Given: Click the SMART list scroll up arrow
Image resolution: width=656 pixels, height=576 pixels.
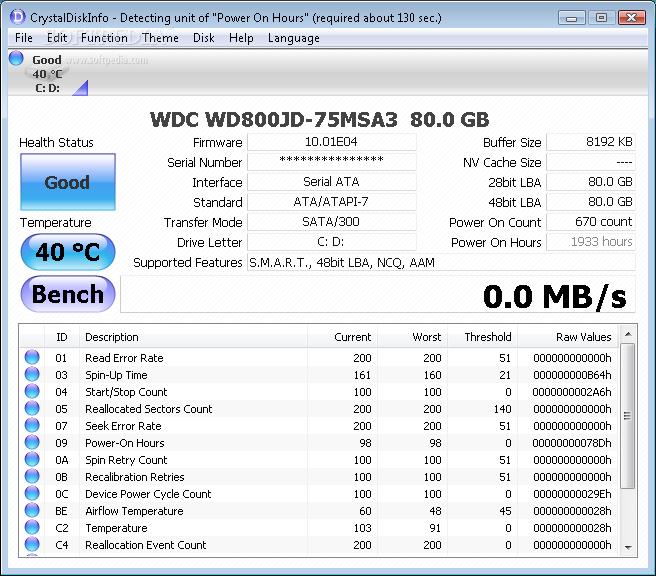Looking at the screenshot, I should click(628, 334).
